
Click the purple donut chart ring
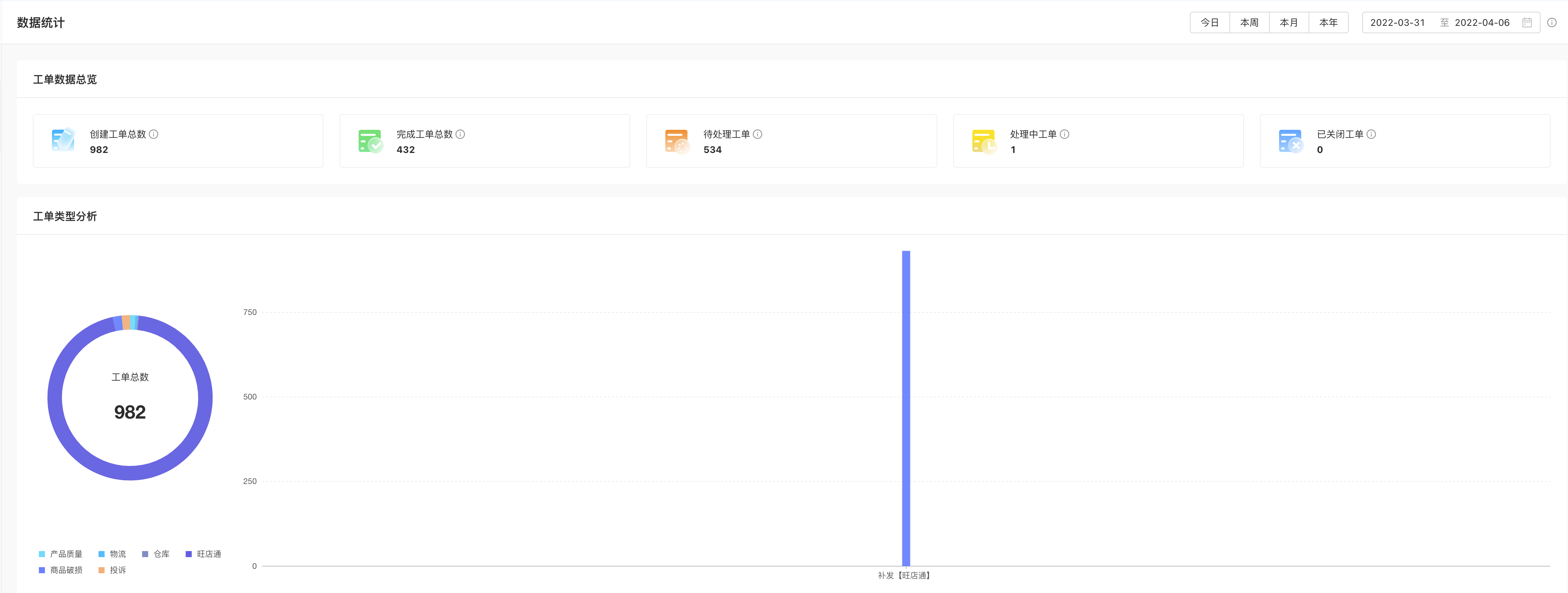pos(130,473)
